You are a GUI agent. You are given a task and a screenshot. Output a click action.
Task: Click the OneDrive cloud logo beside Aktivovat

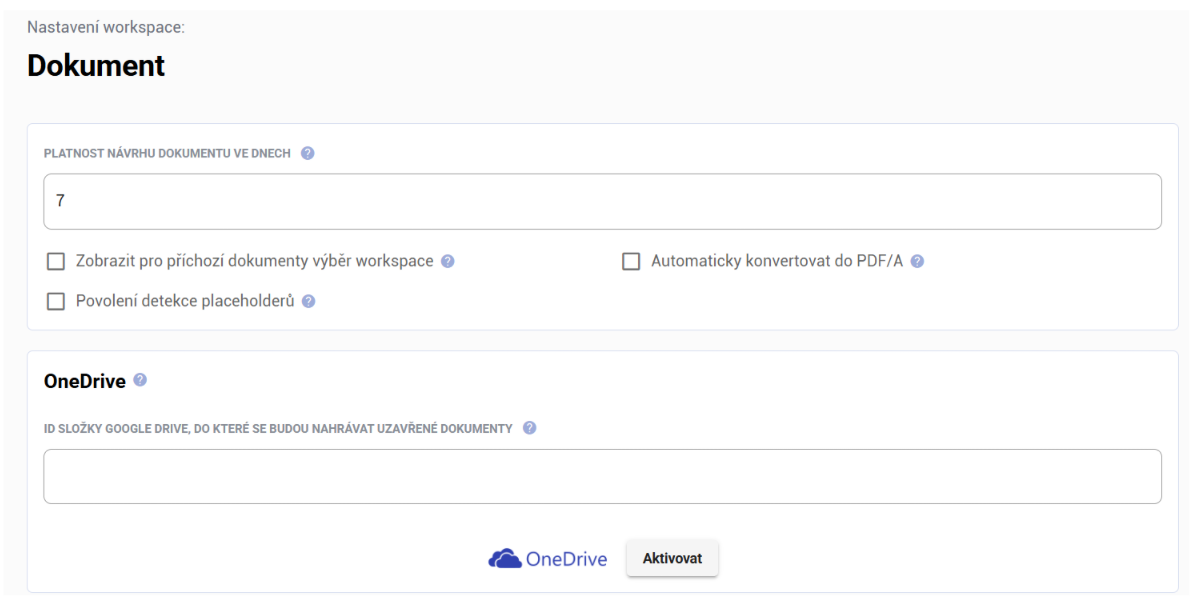tap(505, 559)
